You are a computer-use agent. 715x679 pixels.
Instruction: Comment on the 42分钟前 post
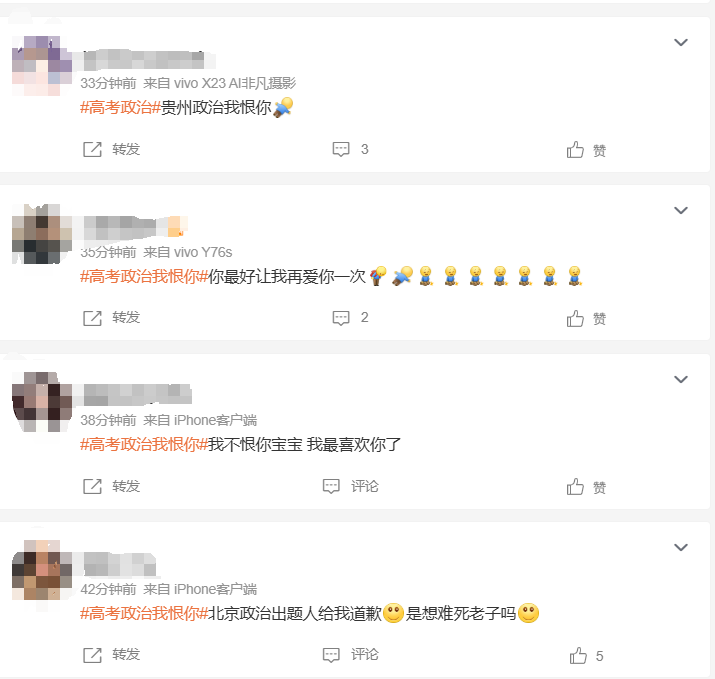pos(350,655)
